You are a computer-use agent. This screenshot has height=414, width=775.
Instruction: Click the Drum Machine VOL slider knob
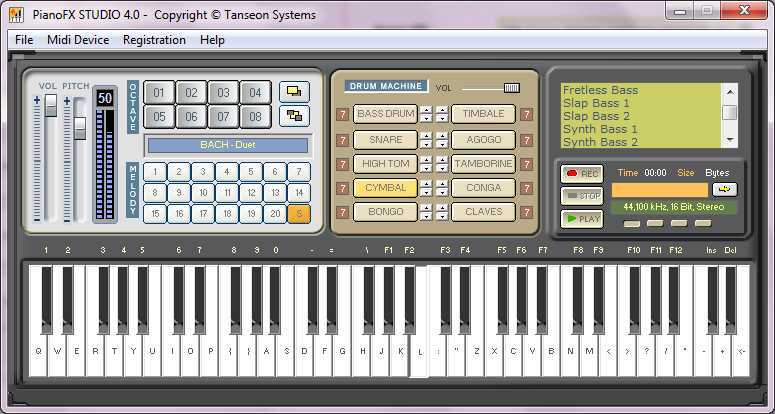coord(512,88)
